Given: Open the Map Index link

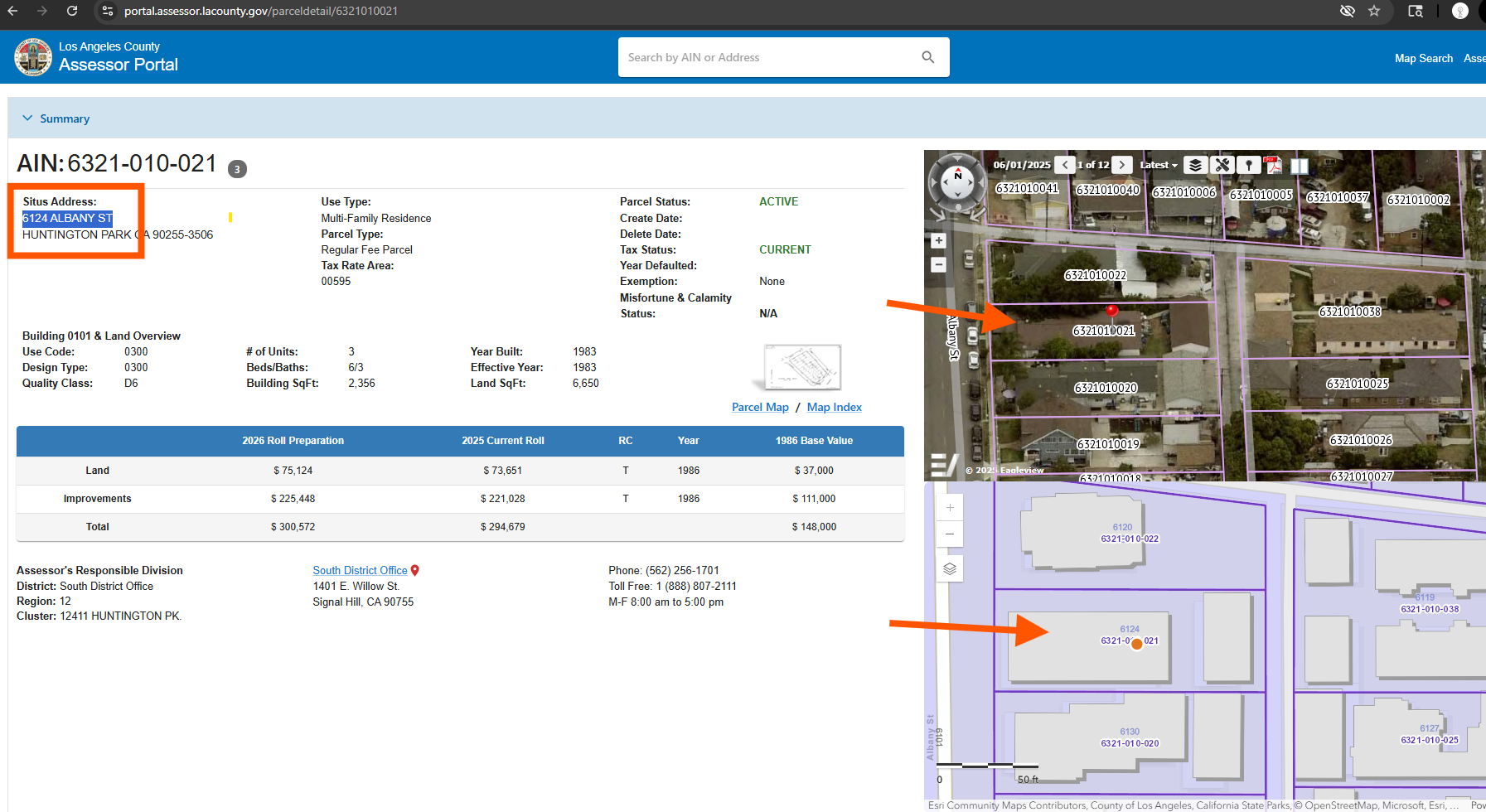Looking at the screenshot, I should [834, 407].
